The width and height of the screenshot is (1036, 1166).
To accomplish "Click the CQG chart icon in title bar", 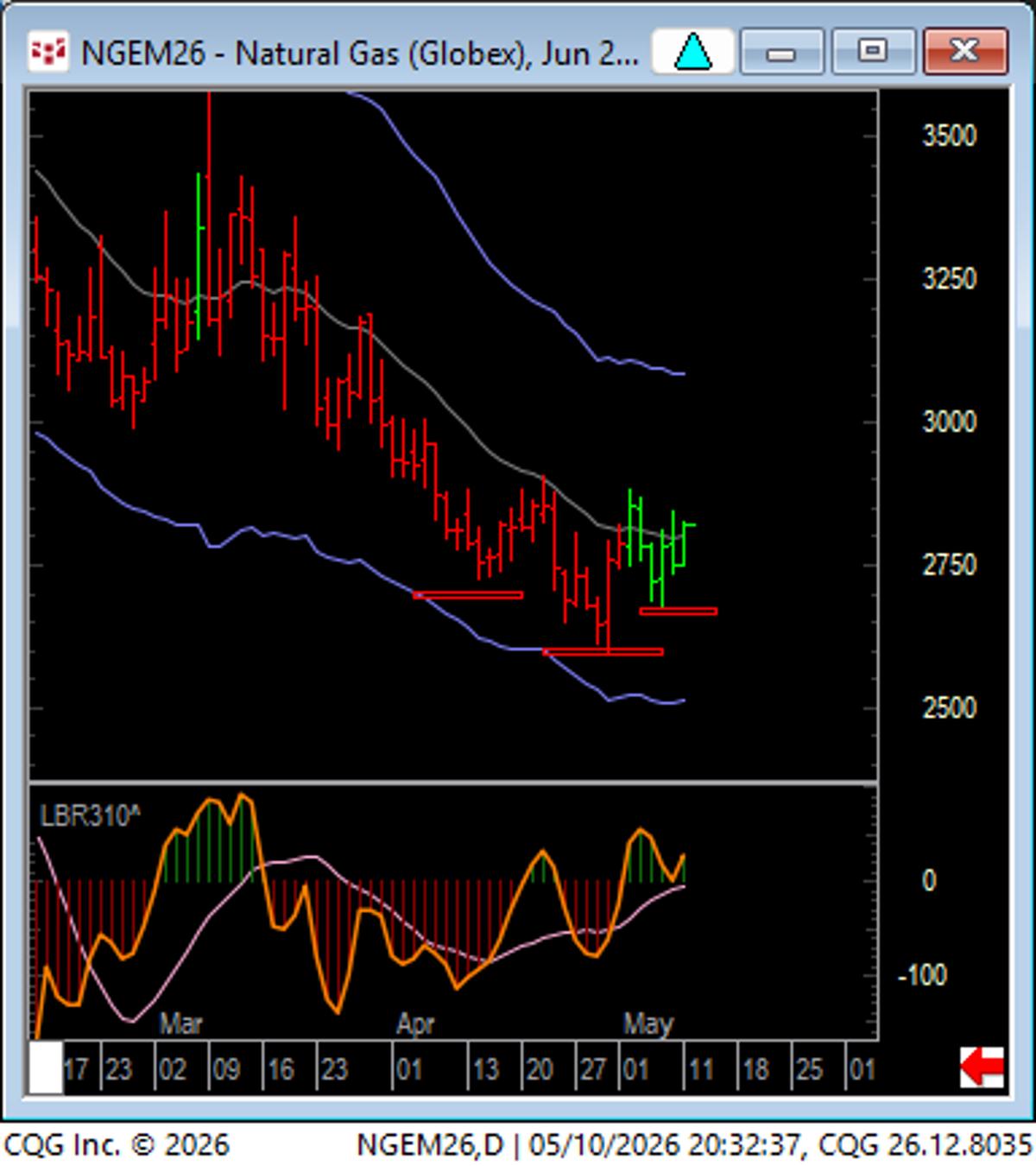I will (47, 53).
